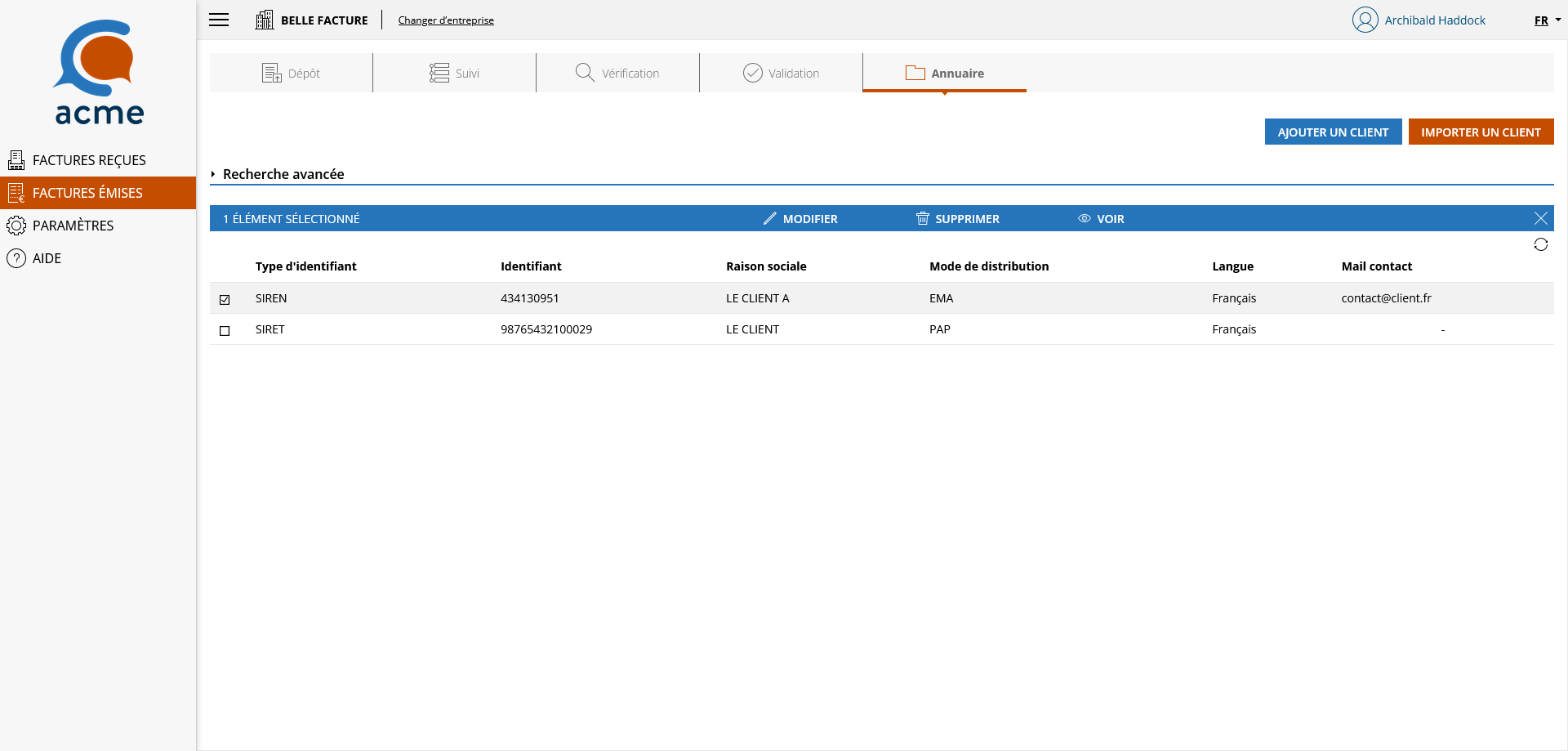1568x751 pixels.
Task: Click the trash icon for Supprimer
Action: click(923, 218)
